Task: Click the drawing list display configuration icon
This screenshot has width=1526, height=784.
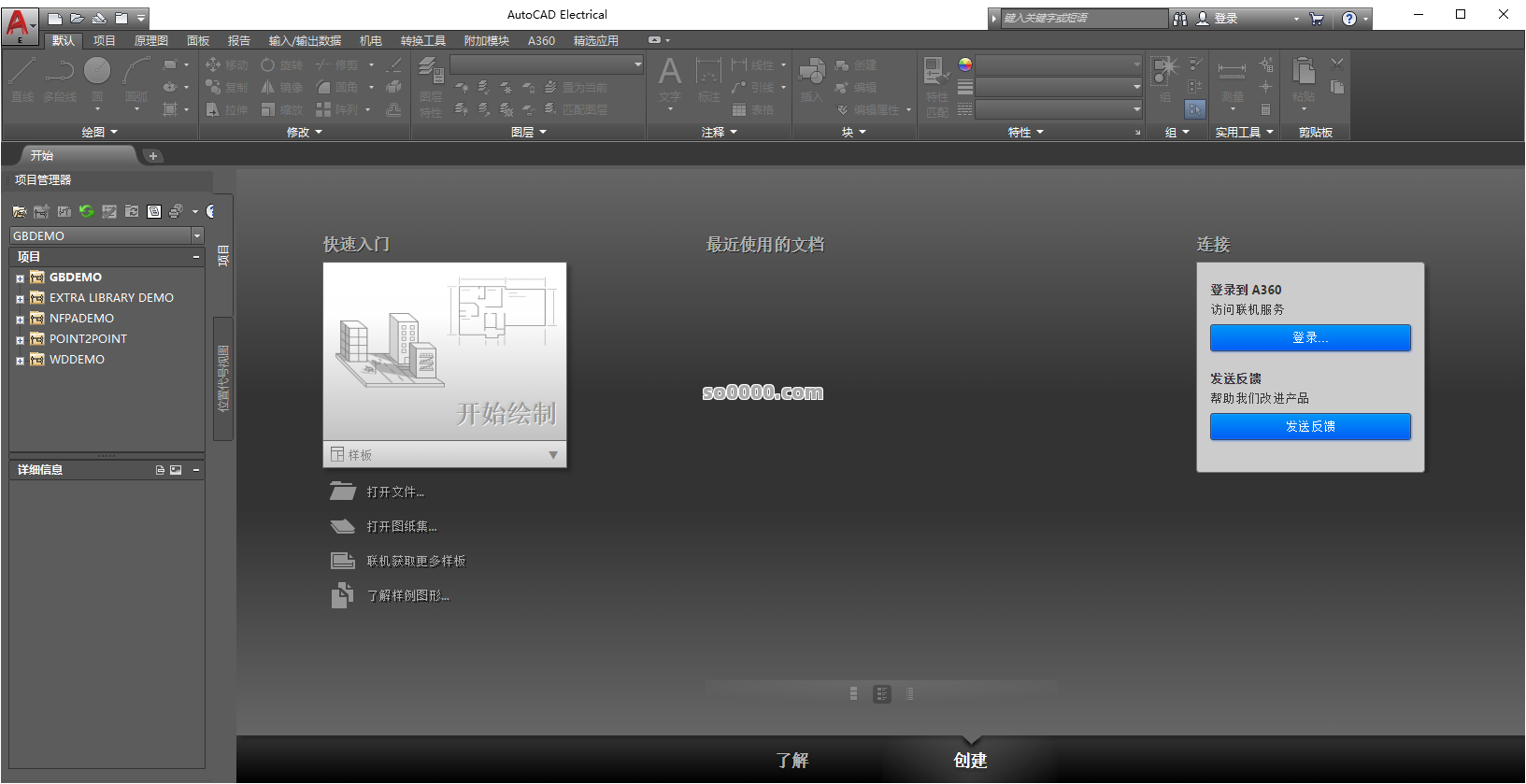Action: (154, 212)
